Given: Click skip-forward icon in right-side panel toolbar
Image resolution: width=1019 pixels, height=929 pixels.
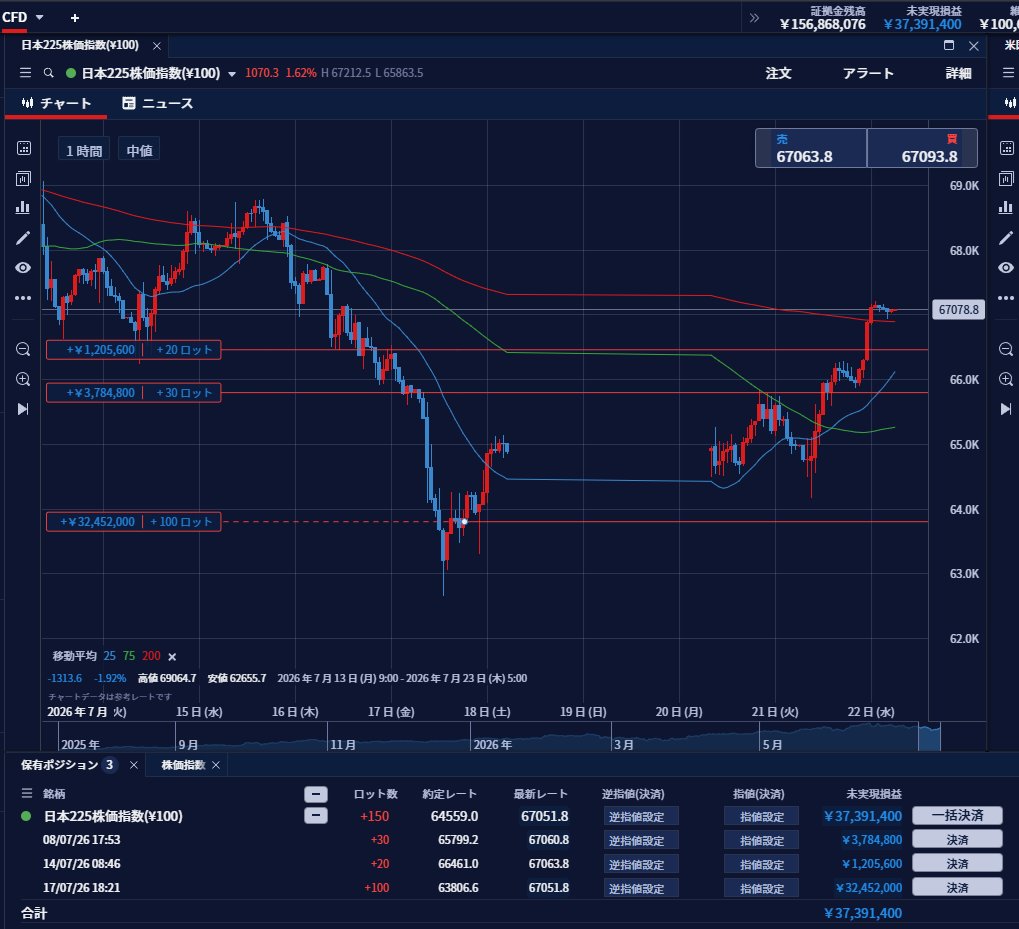Looking at the screenshot, I should 1006,409.
